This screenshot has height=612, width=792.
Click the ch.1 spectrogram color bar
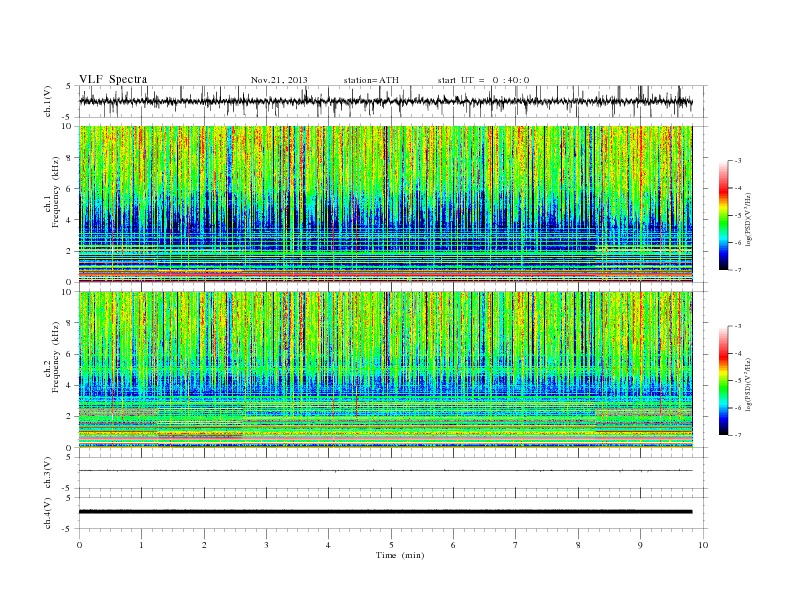coord(723,216)
